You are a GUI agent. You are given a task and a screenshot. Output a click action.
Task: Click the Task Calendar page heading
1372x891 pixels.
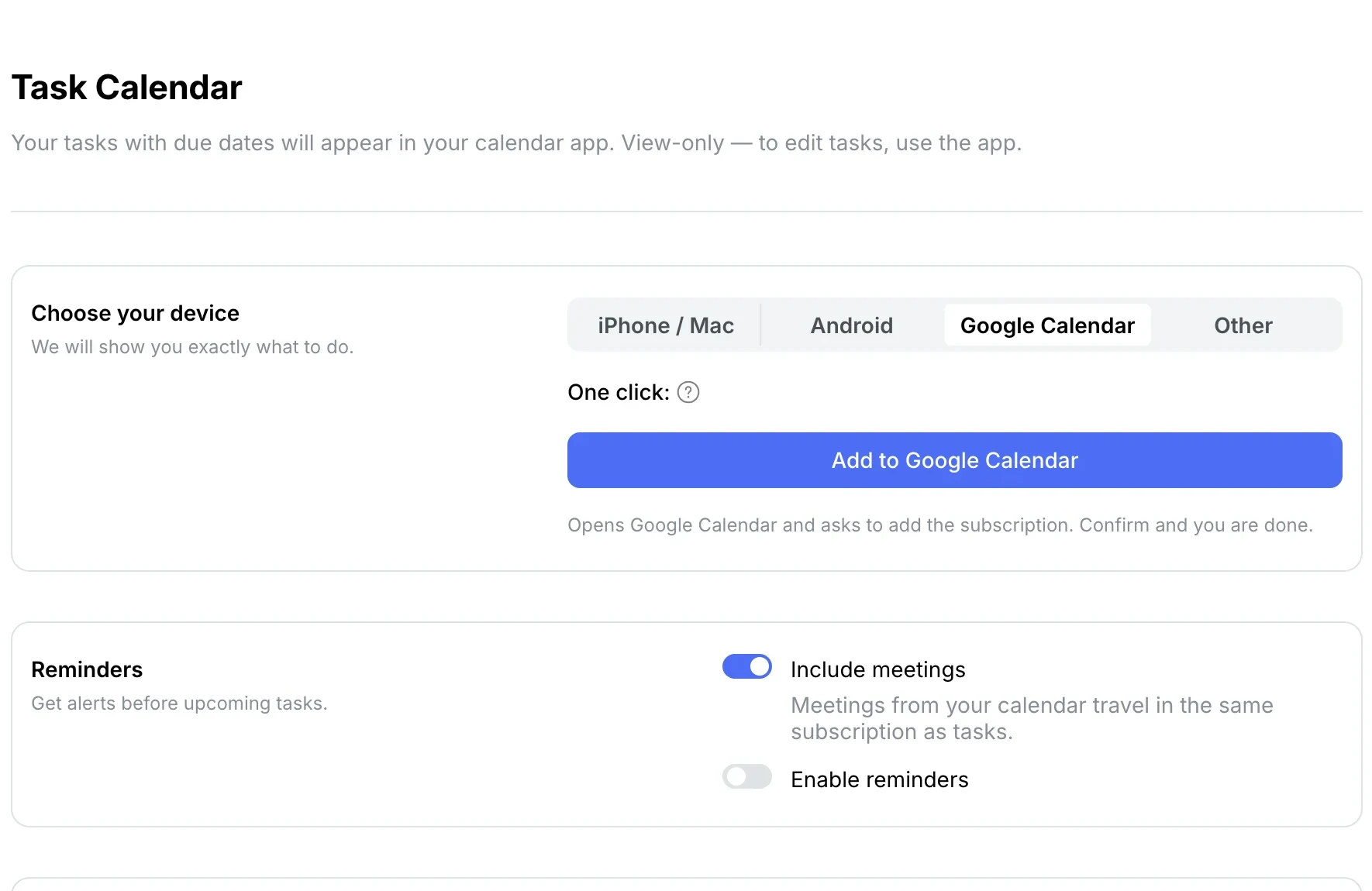tap(127, 88)
